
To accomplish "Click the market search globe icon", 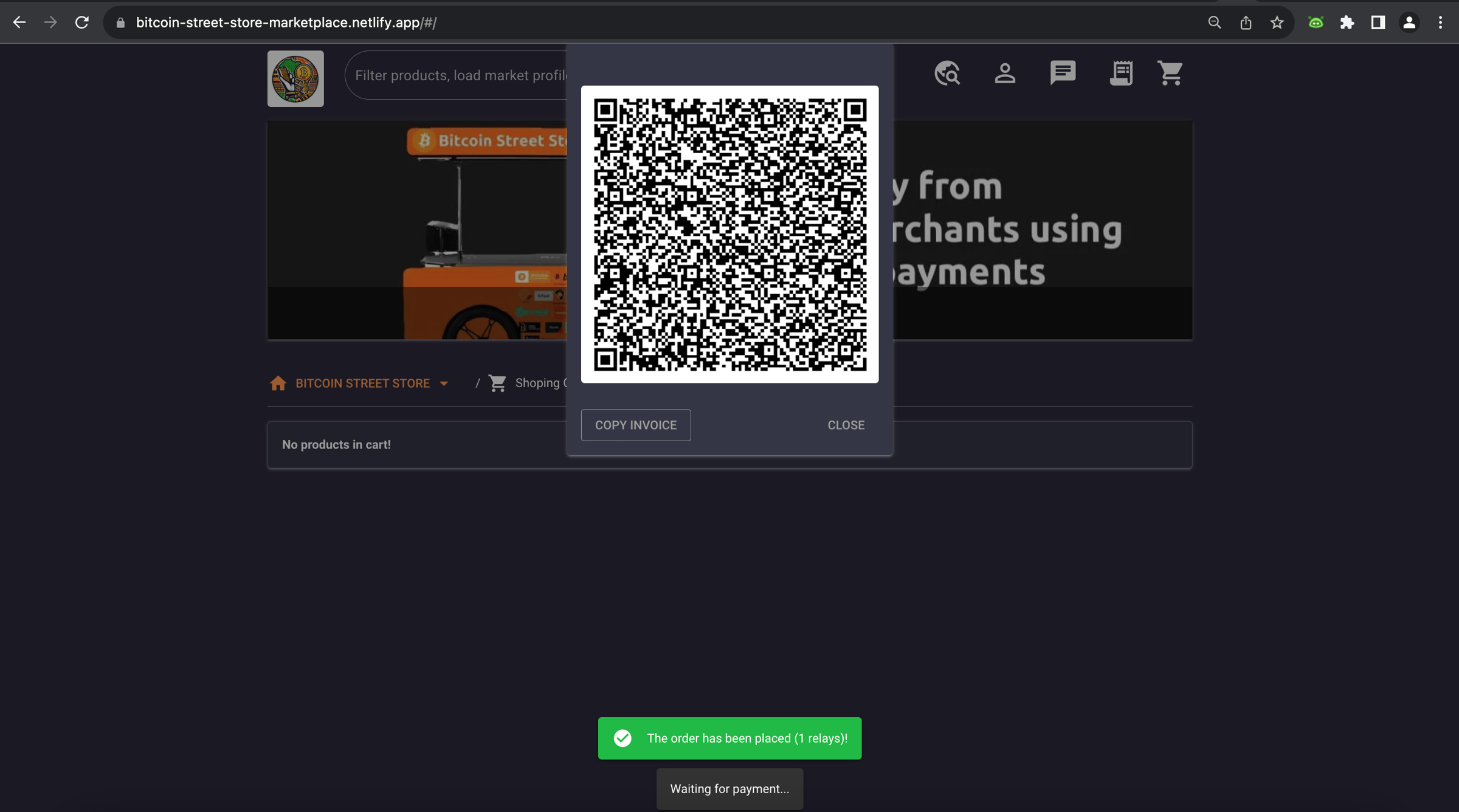I will (947, 74).
